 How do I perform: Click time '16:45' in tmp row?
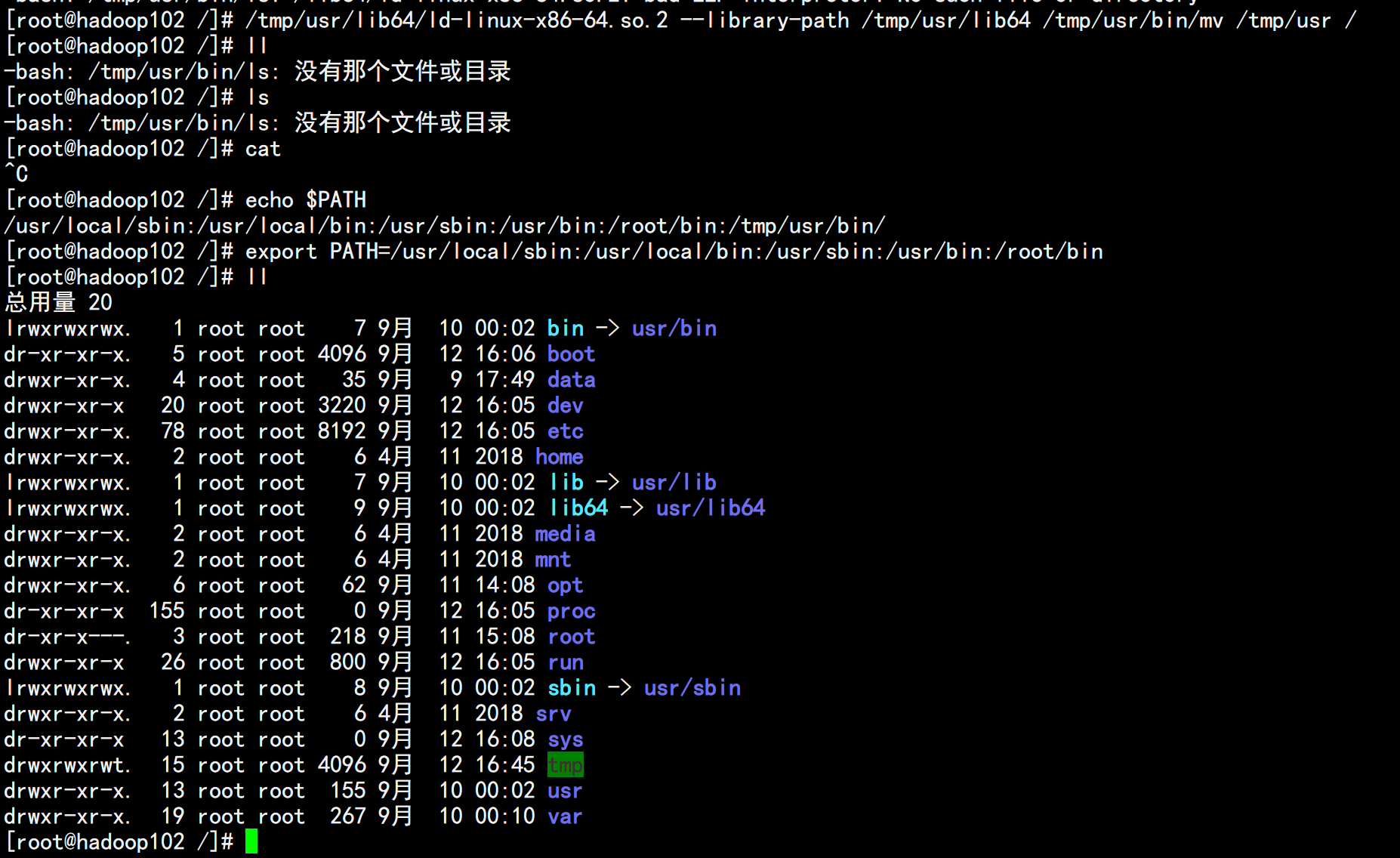(505, 765)
